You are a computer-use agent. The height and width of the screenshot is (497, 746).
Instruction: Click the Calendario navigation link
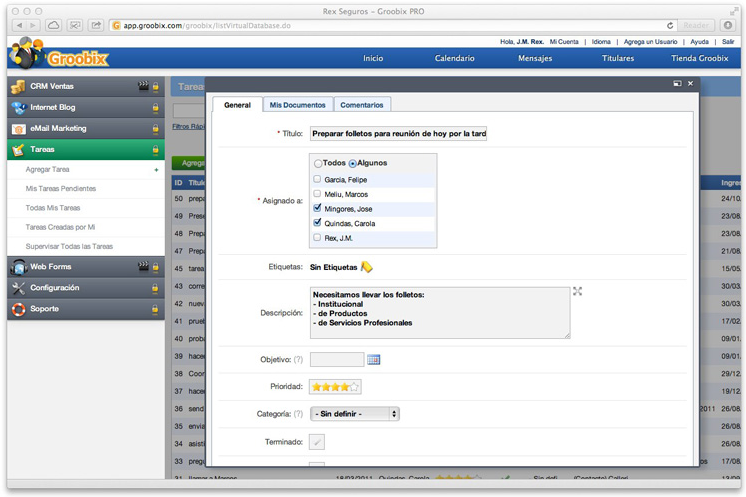pyautogui.click(x=454, y=59)
